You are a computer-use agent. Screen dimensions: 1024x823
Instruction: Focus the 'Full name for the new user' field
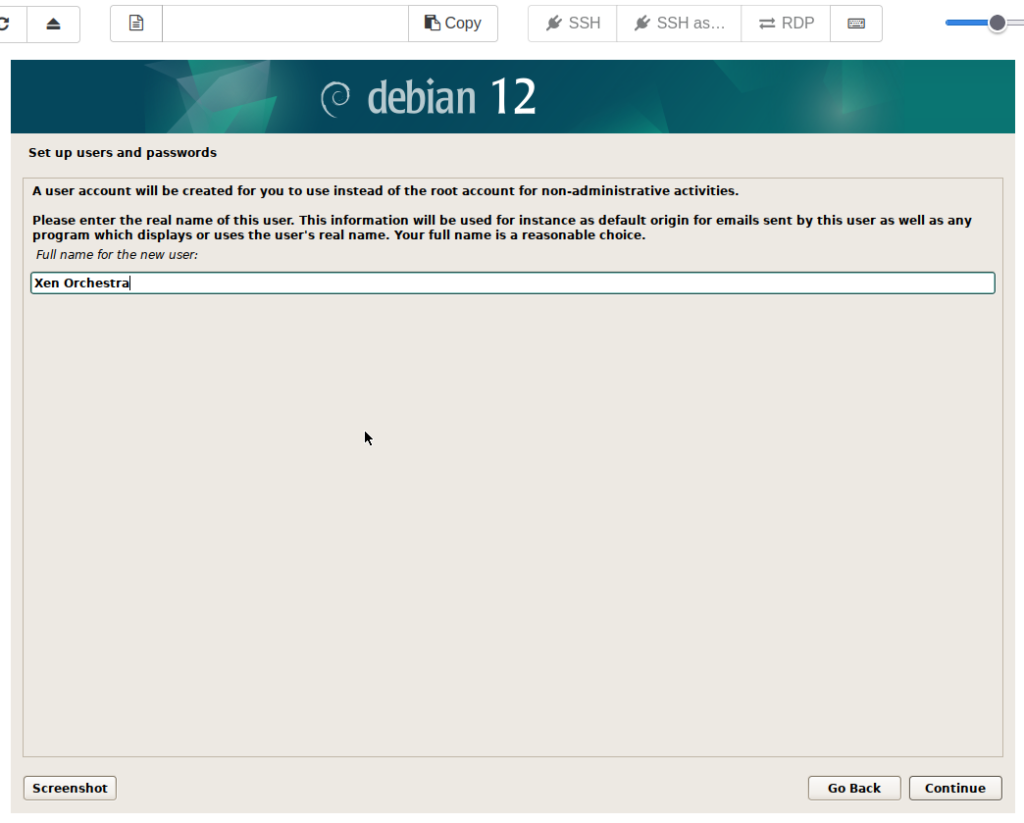pyautogui.click(x=512, y=283)
